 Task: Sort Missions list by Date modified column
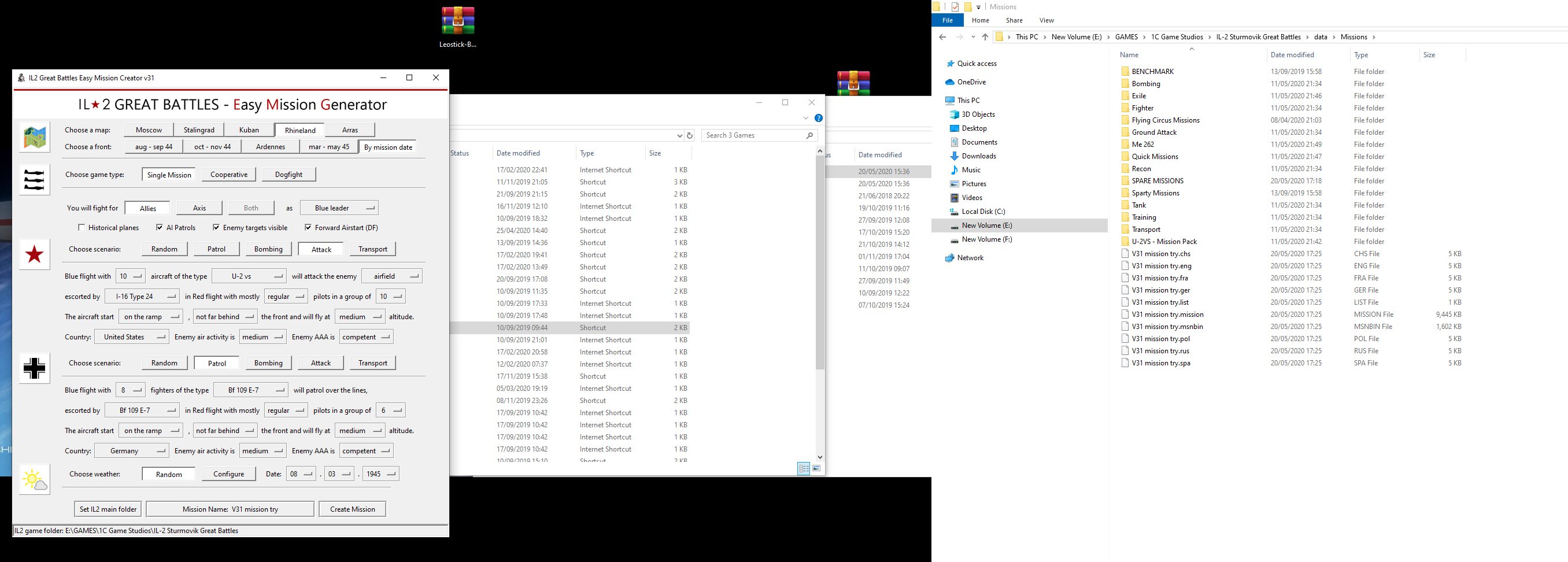[1292, 55]
